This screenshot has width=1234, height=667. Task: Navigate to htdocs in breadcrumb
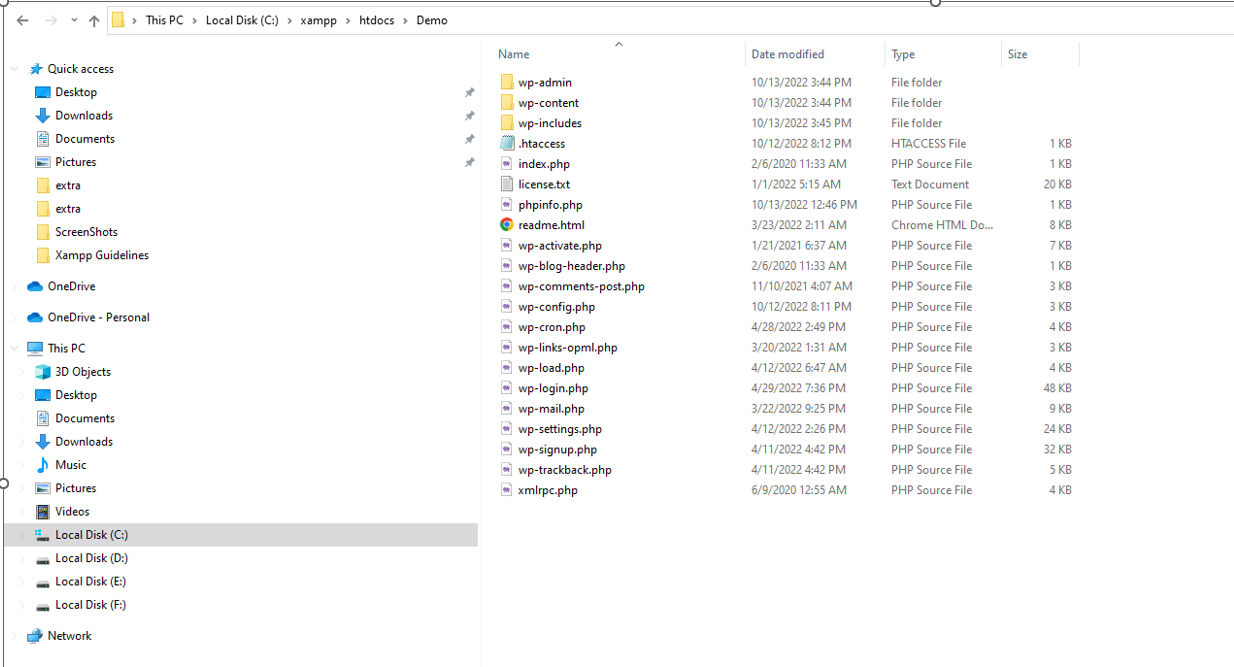(378, 20)
